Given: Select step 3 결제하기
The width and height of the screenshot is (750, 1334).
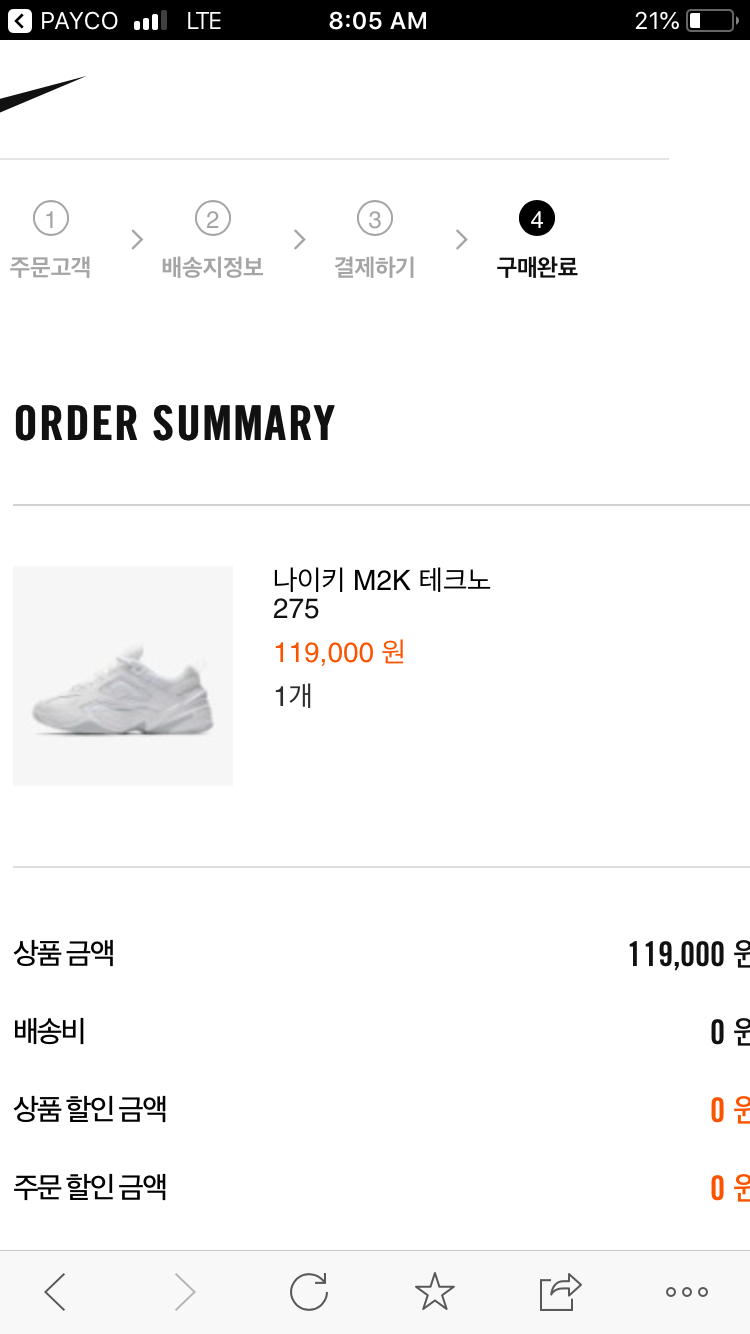Looking at the screenshot, I should (374, 240).
